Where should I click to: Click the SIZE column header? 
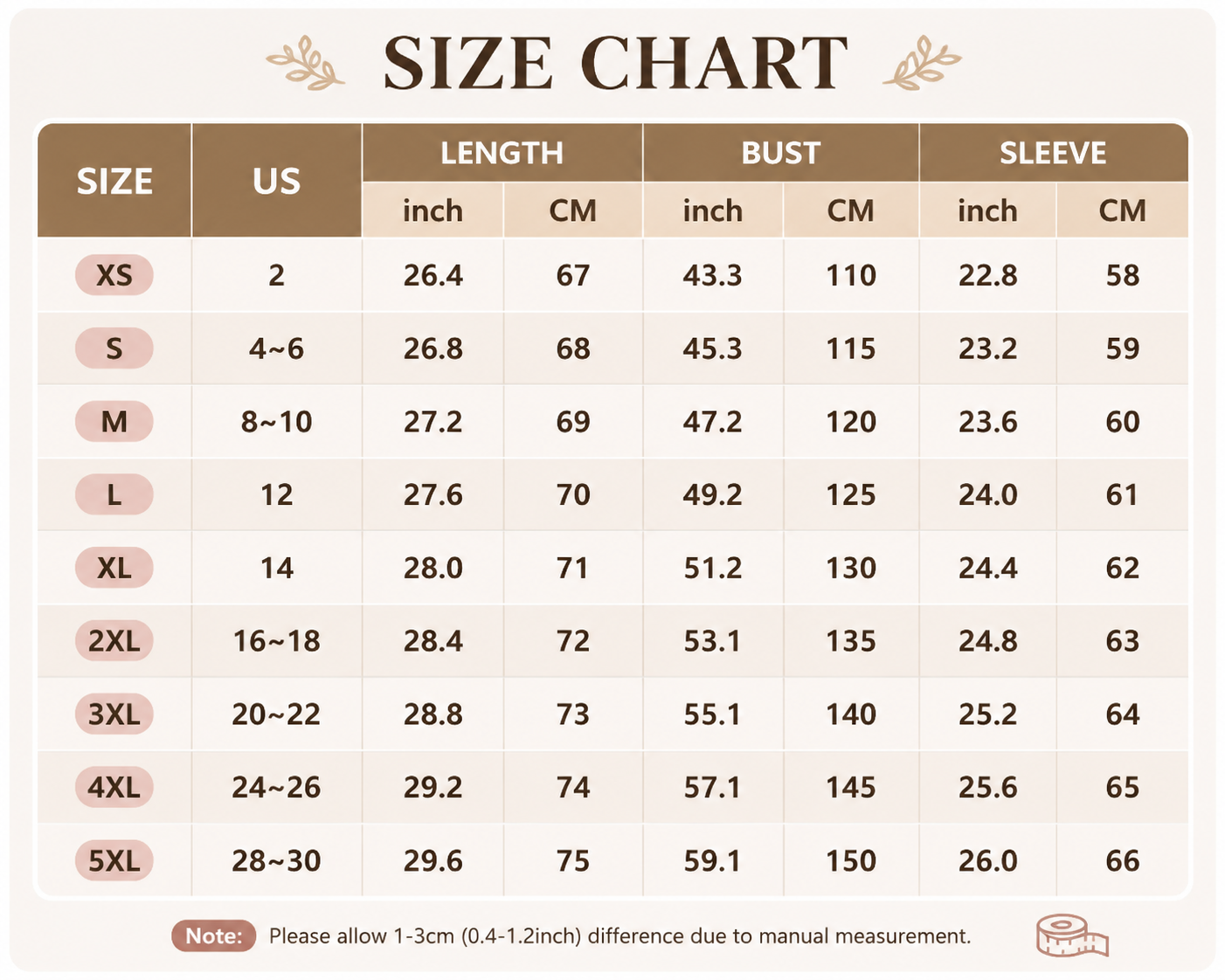pyautogui.click(x=114, y=181)
